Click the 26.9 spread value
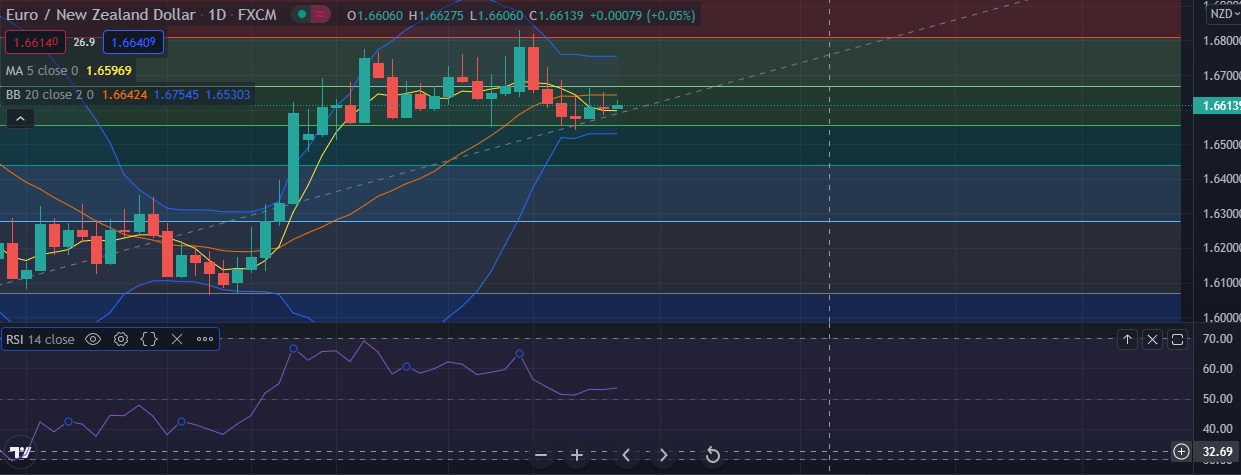This screenshot has width=1241, height=475. [x=84, y=42]
